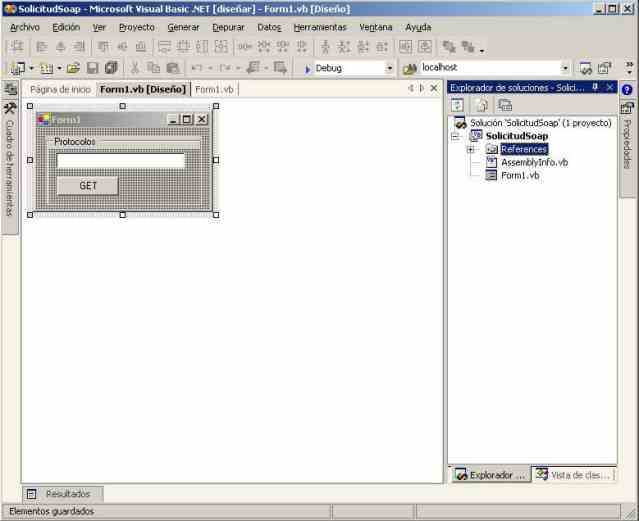
Task: Click the Save floppy disk icon
Action: pyautogui.click(x=93, y=68)
